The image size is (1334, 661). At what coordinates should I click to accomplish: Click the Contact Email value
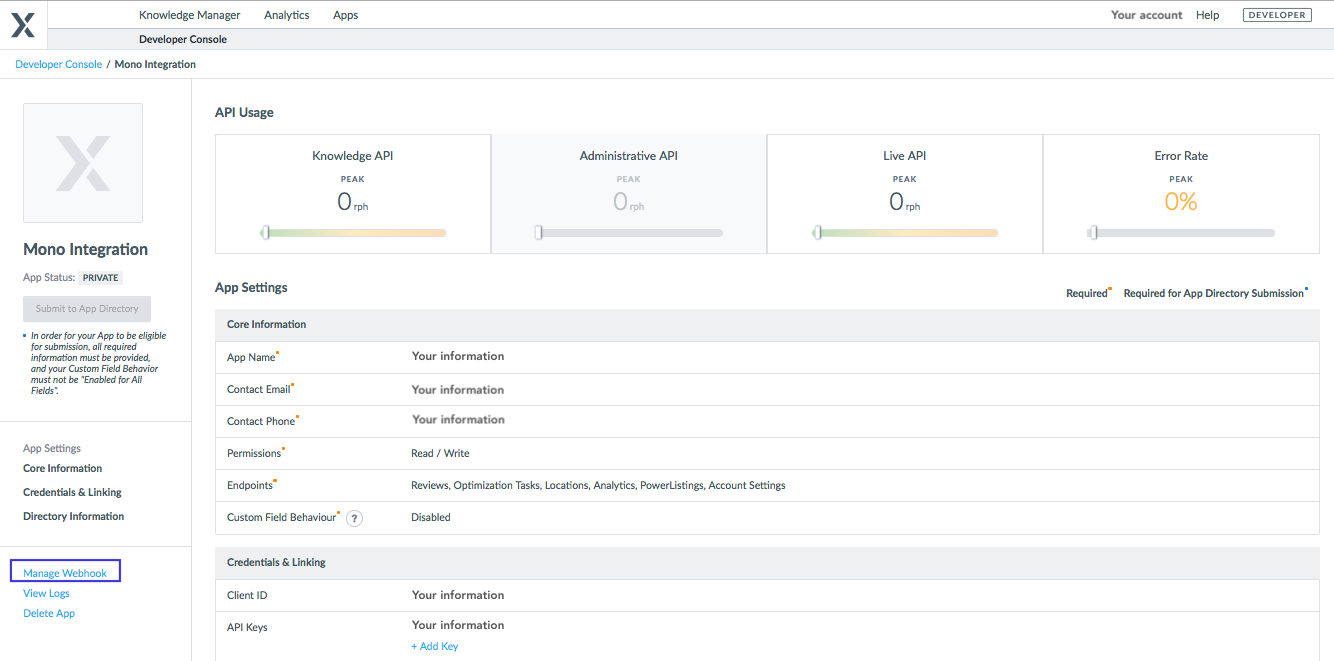pos(458,390)
